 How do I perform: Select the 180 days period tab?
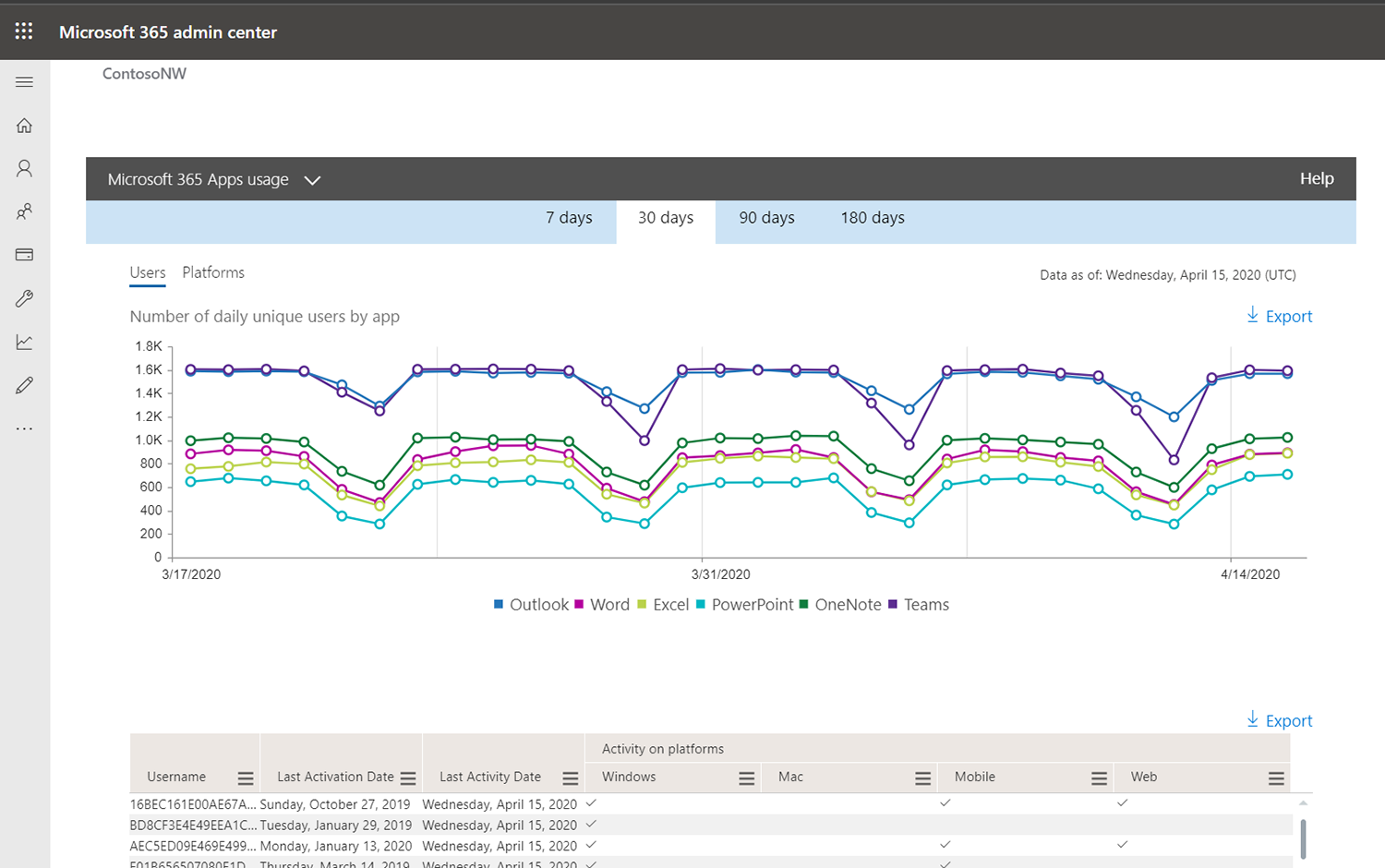coord(873,218)
